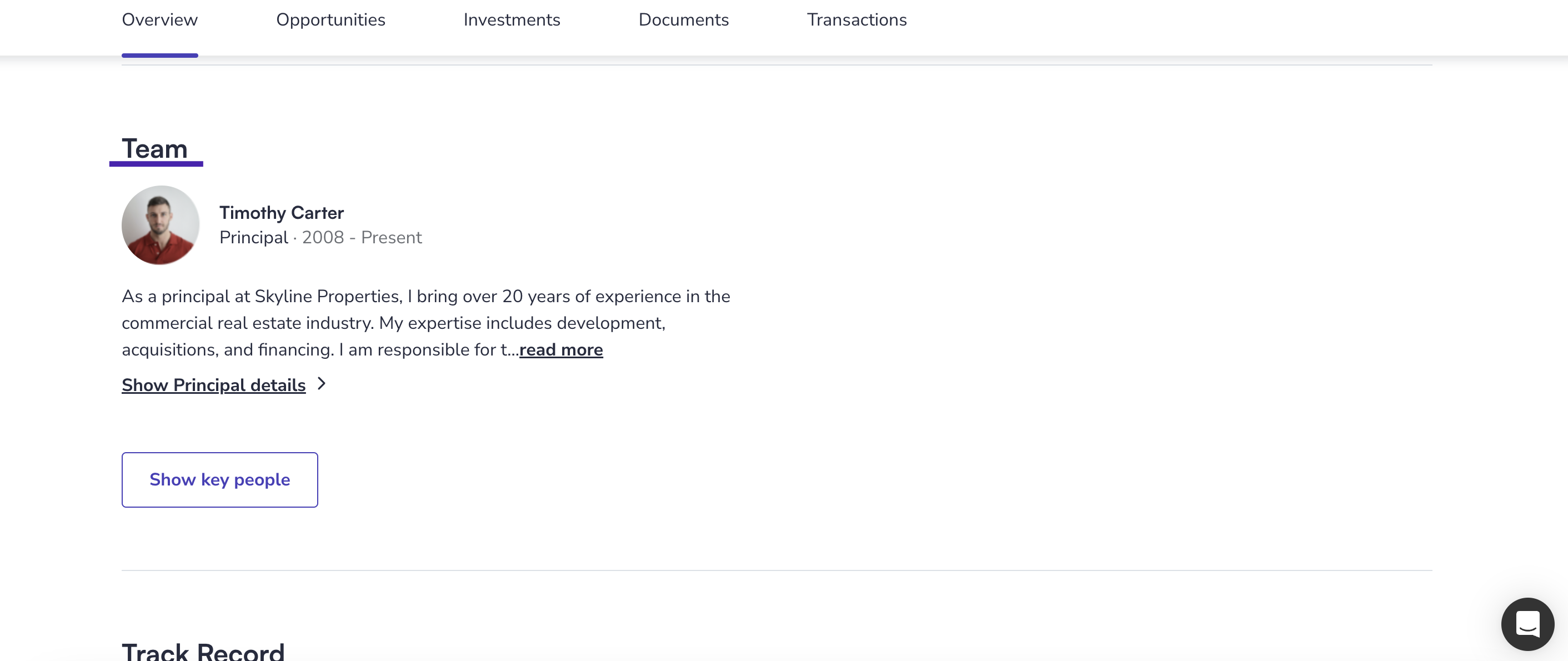Select the Timothy Carter name text
The width and height of the screenshot is (1568, 661).
(x=281, y=213)
